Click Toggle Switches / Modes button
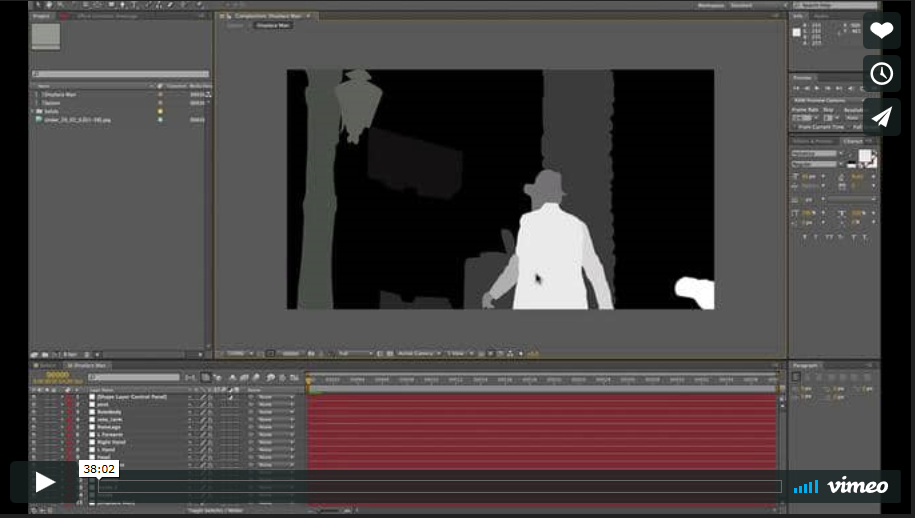 215,510
